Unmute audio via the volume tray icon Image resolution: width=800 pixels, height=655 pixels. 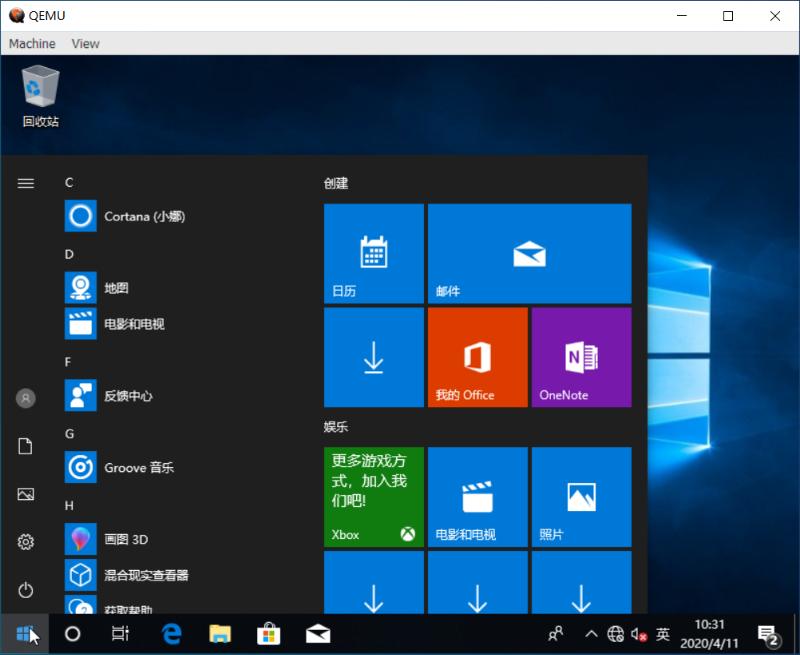coord(638,633)
